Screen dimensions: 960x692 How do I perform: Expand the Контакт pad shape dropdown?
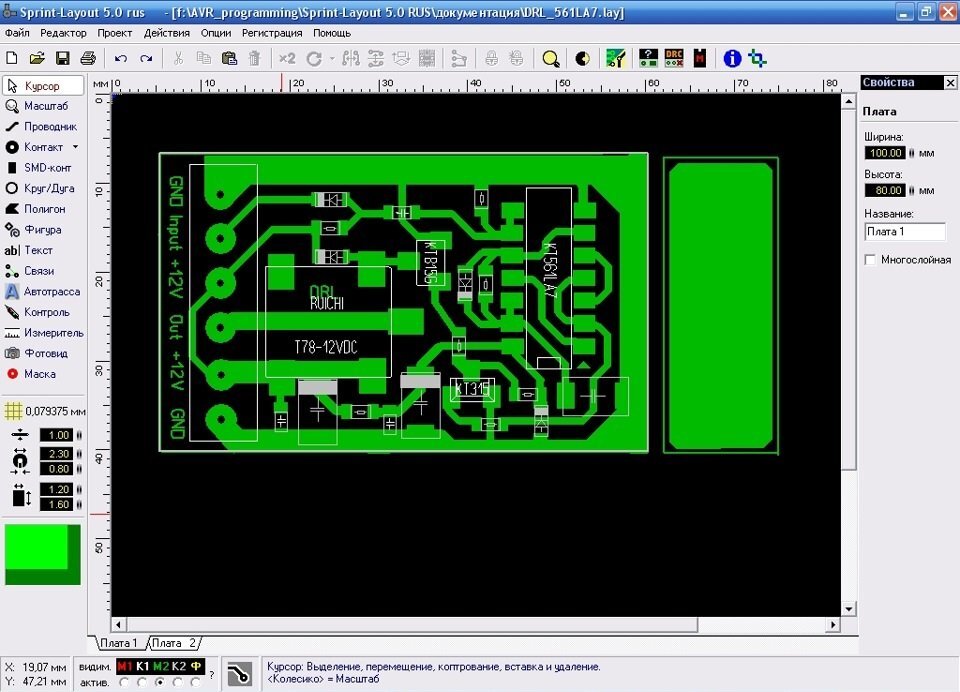[75, 147]
